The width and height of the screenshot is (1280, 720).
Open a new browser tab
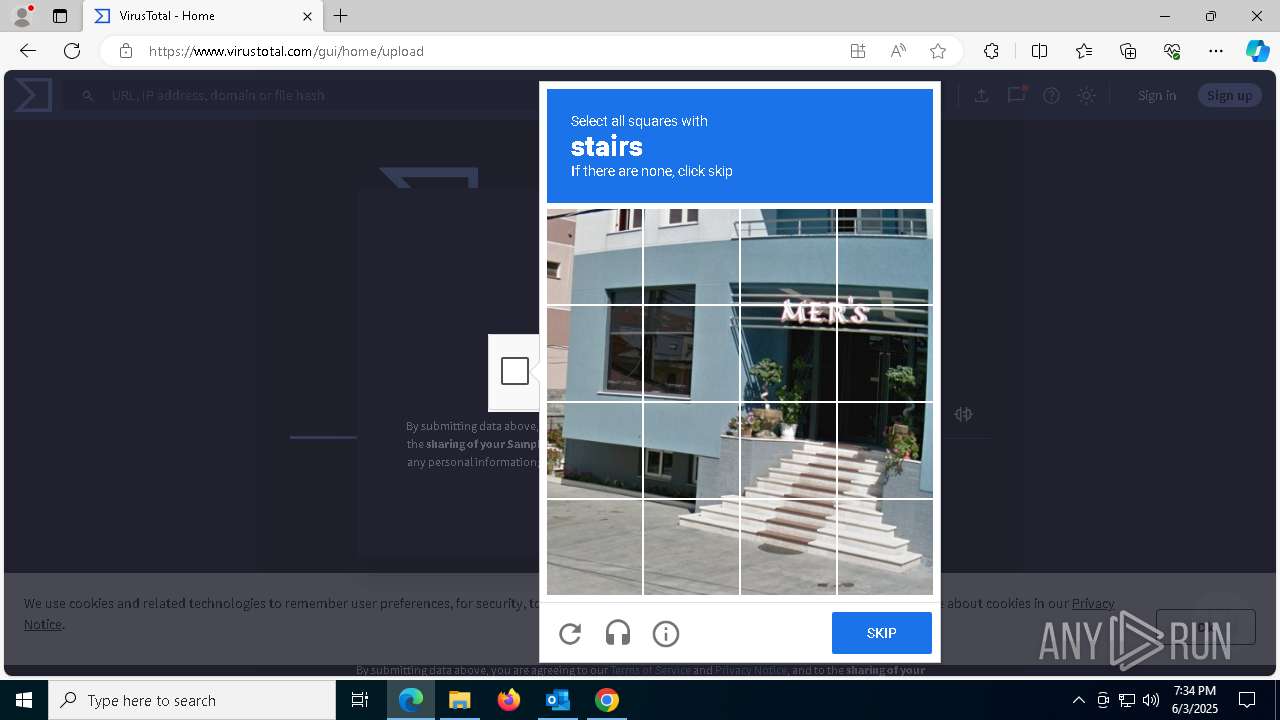pyautogui.click(x=341, y=16)
